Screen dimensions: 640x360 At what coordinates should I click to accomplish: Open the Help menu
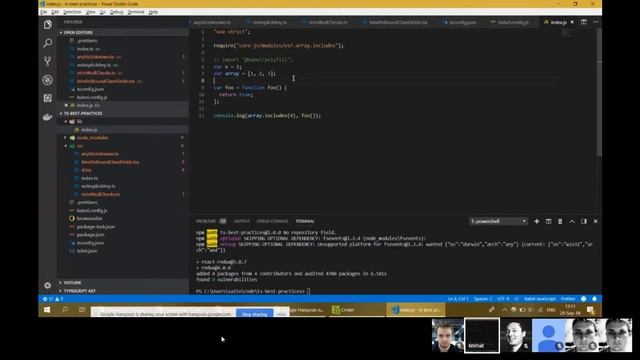point(153,12)
